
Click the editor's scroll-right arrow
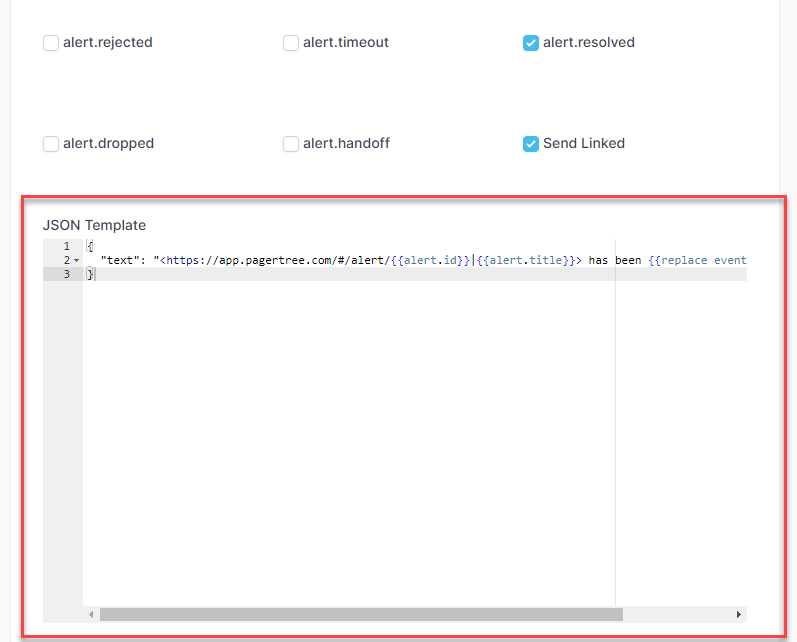tap(739, 614)
